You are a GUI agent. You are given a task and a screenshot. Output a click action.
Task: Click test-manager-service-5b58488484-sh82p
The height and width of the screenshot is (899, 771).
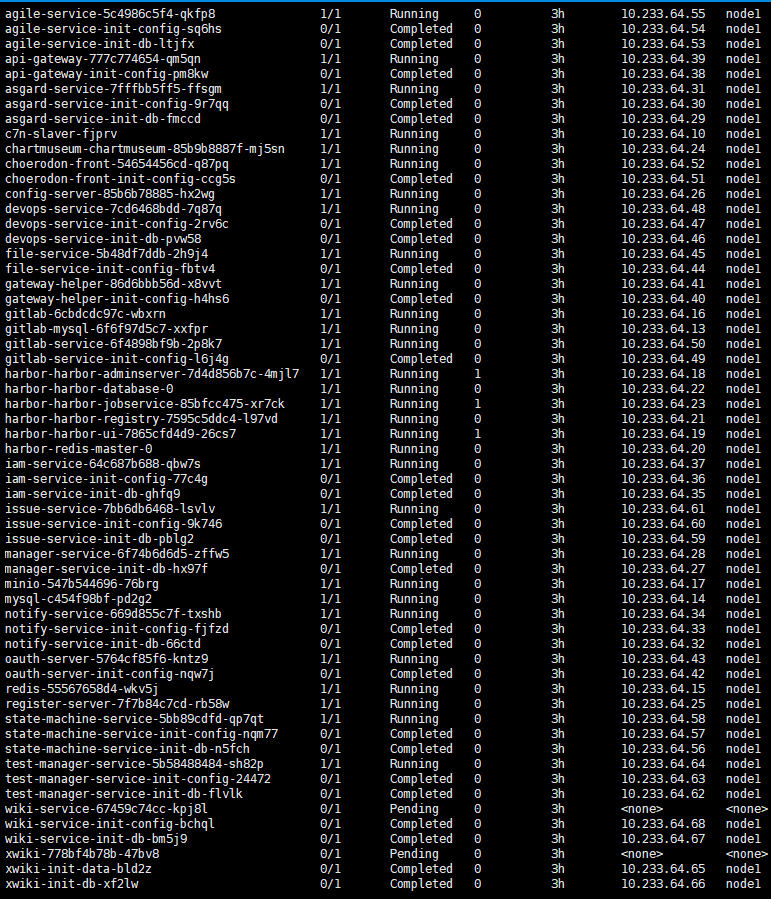tap(135, 764)
